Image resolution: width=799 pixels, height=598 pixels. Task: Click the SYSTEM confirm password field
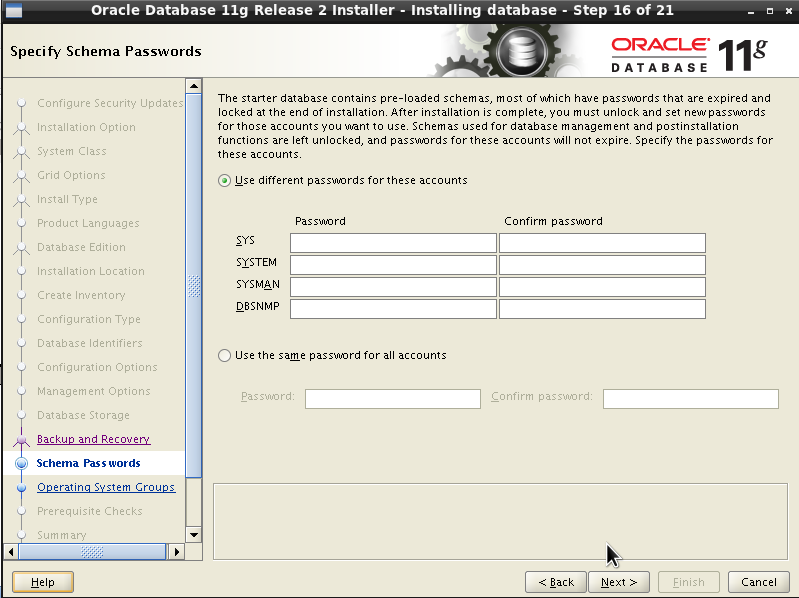(602, 265)
